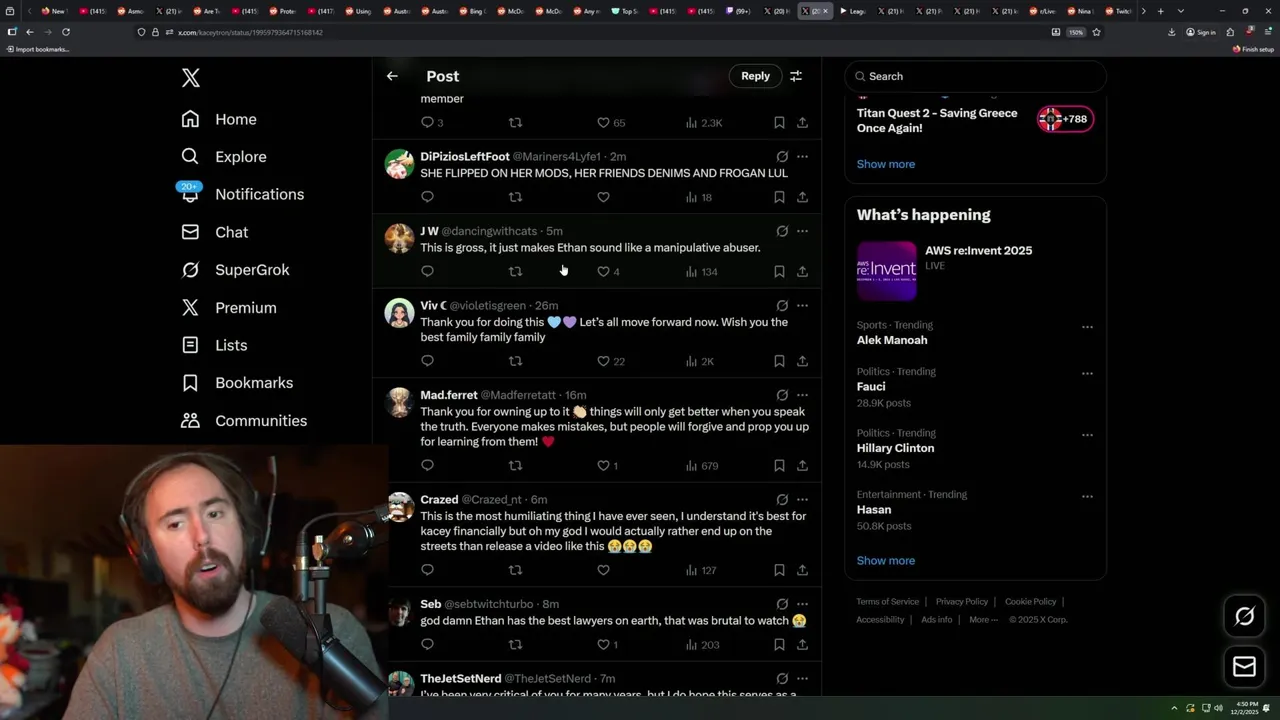Open Terms of Service link
1280x720 pixels.
pos(887,602)
